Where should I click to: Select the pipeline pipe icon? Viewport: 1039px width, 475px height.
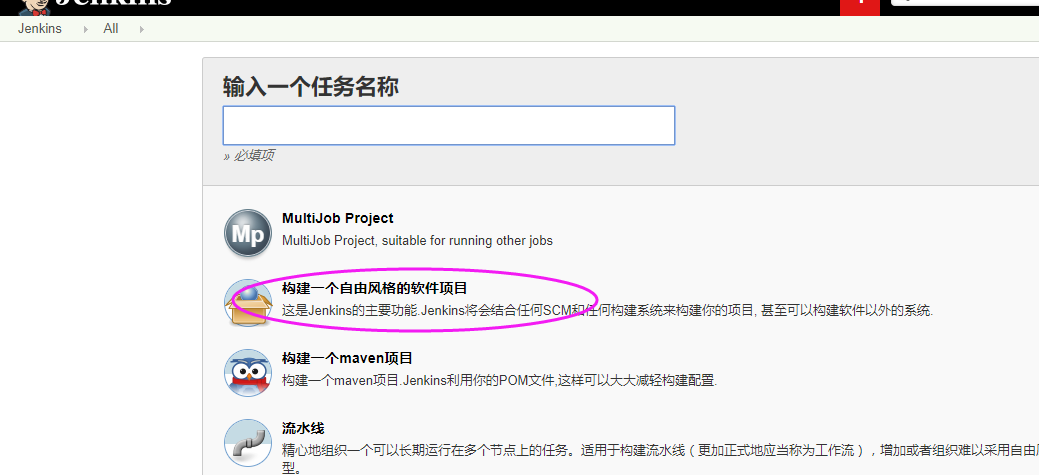[248, 443]
